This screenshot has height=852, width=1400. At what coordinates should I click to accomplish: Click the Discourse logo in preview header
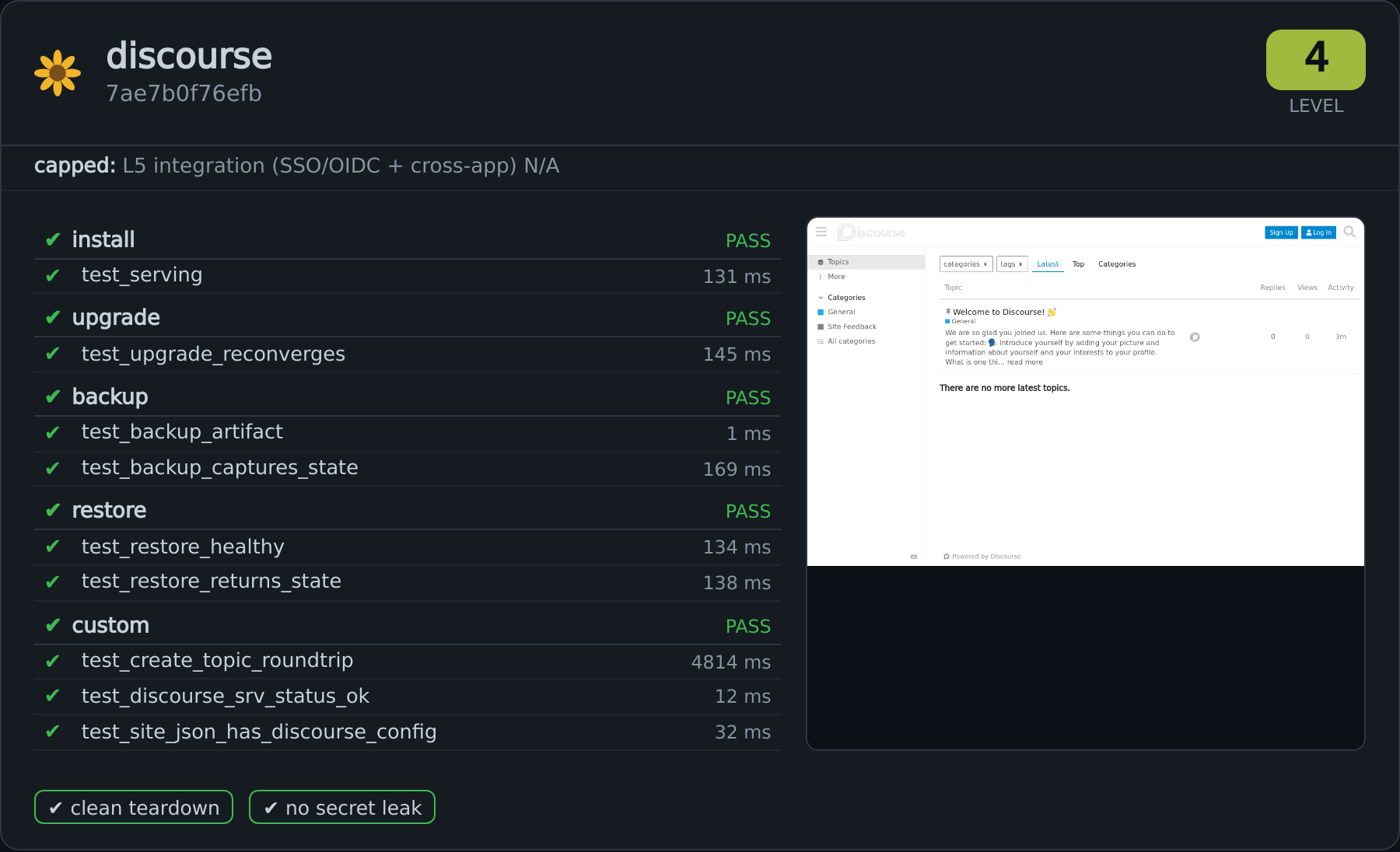click(x=871, y=232)
